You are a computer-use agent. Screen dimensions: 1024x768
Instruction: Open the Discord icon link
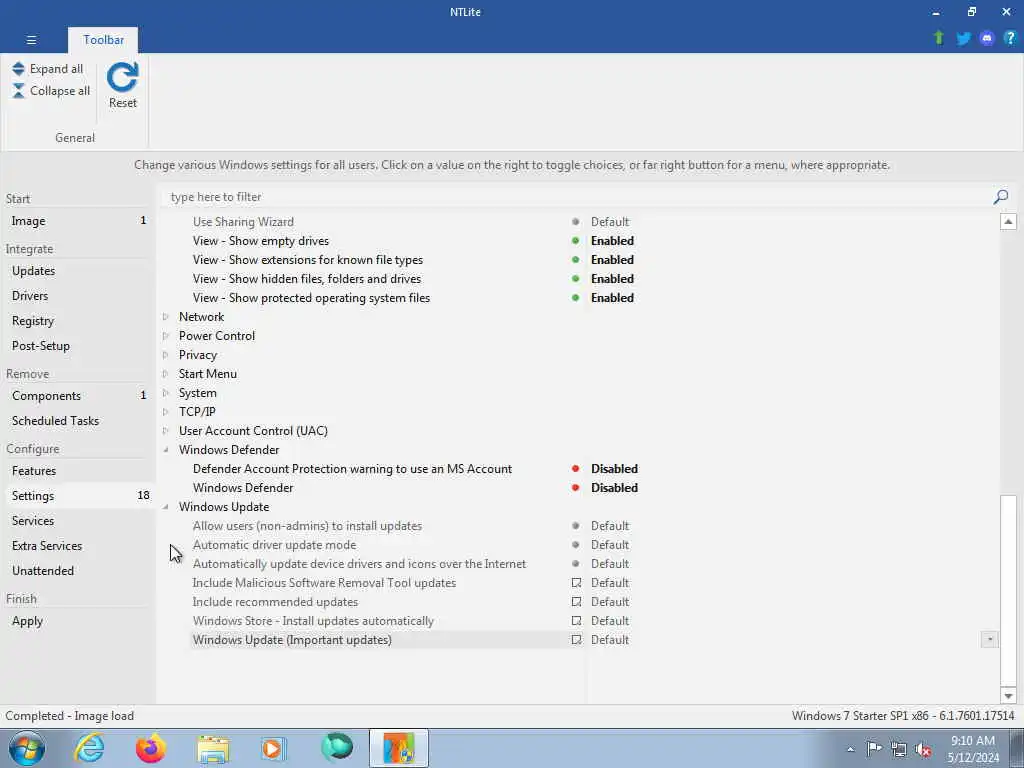tap(986, 39)
